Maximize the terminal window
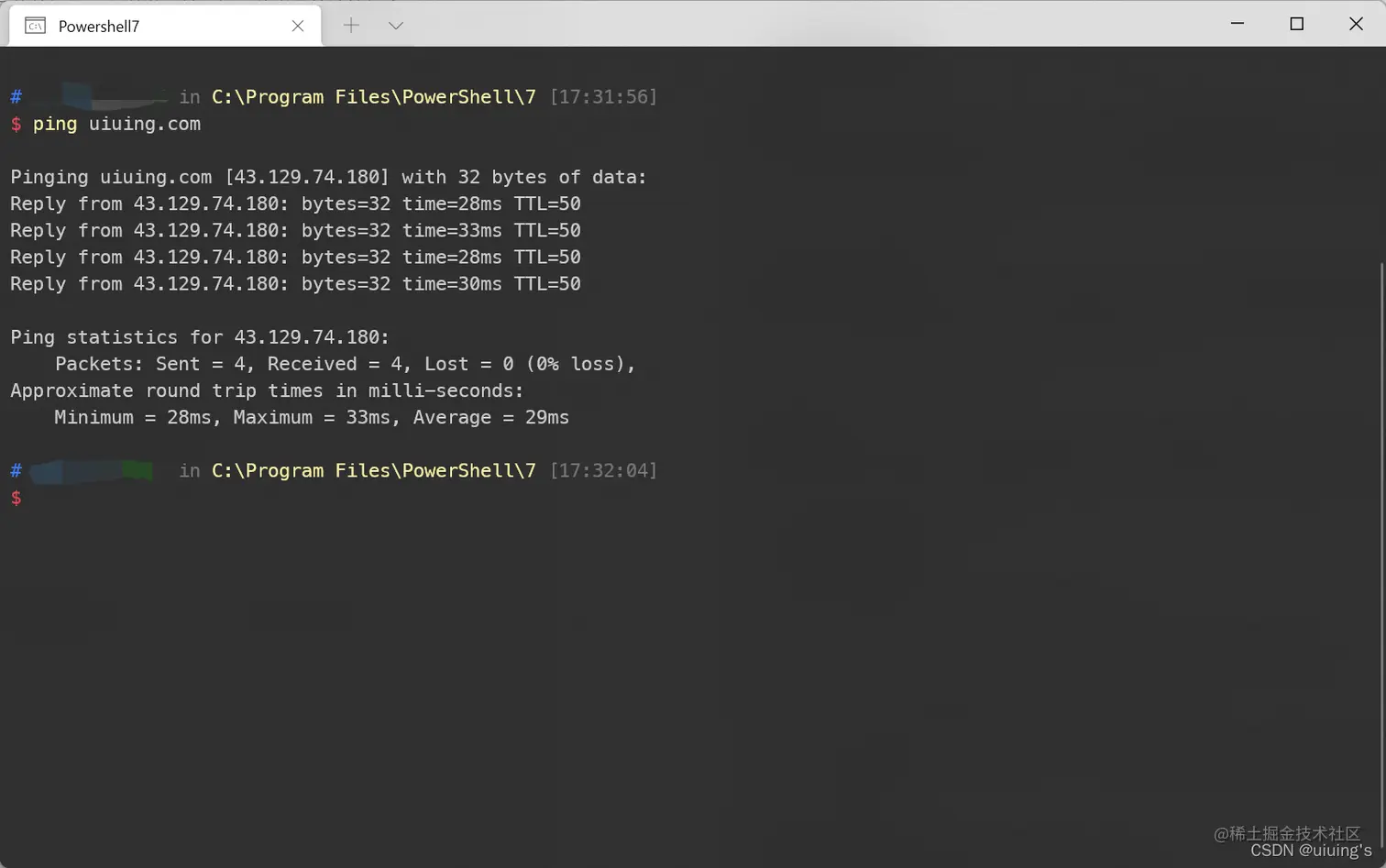The height and width of the screenshot is (868, 1386). [1296, 24]
